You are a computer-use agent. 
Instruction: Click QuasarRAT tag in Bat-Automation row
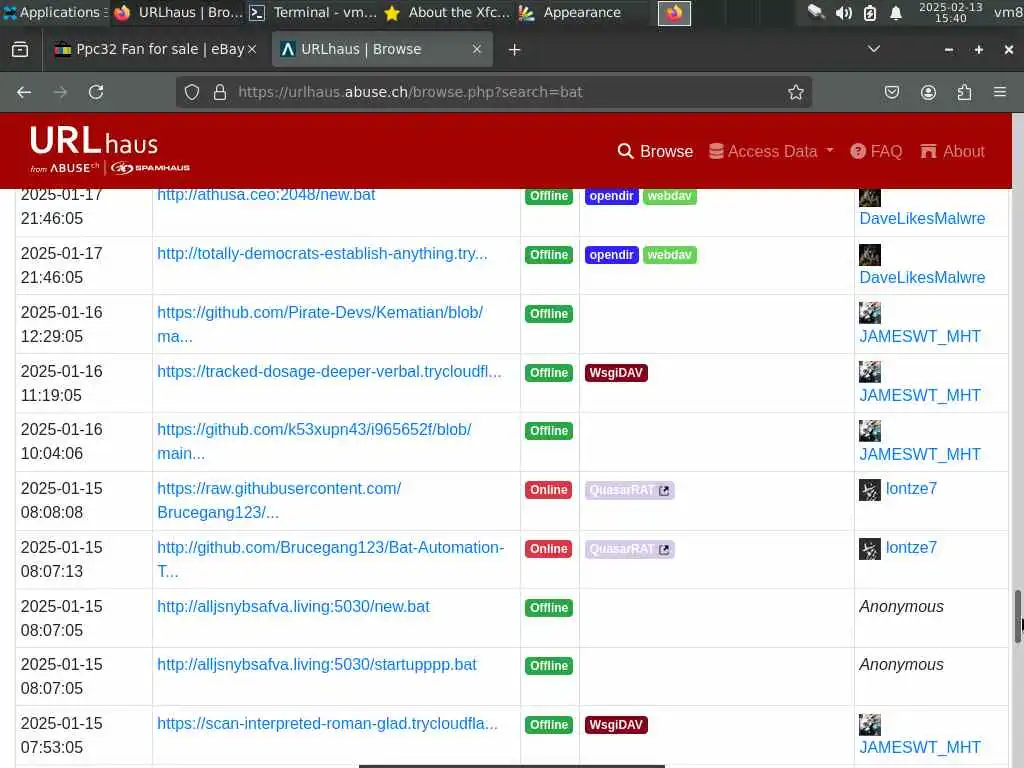(x=630, y=549)
